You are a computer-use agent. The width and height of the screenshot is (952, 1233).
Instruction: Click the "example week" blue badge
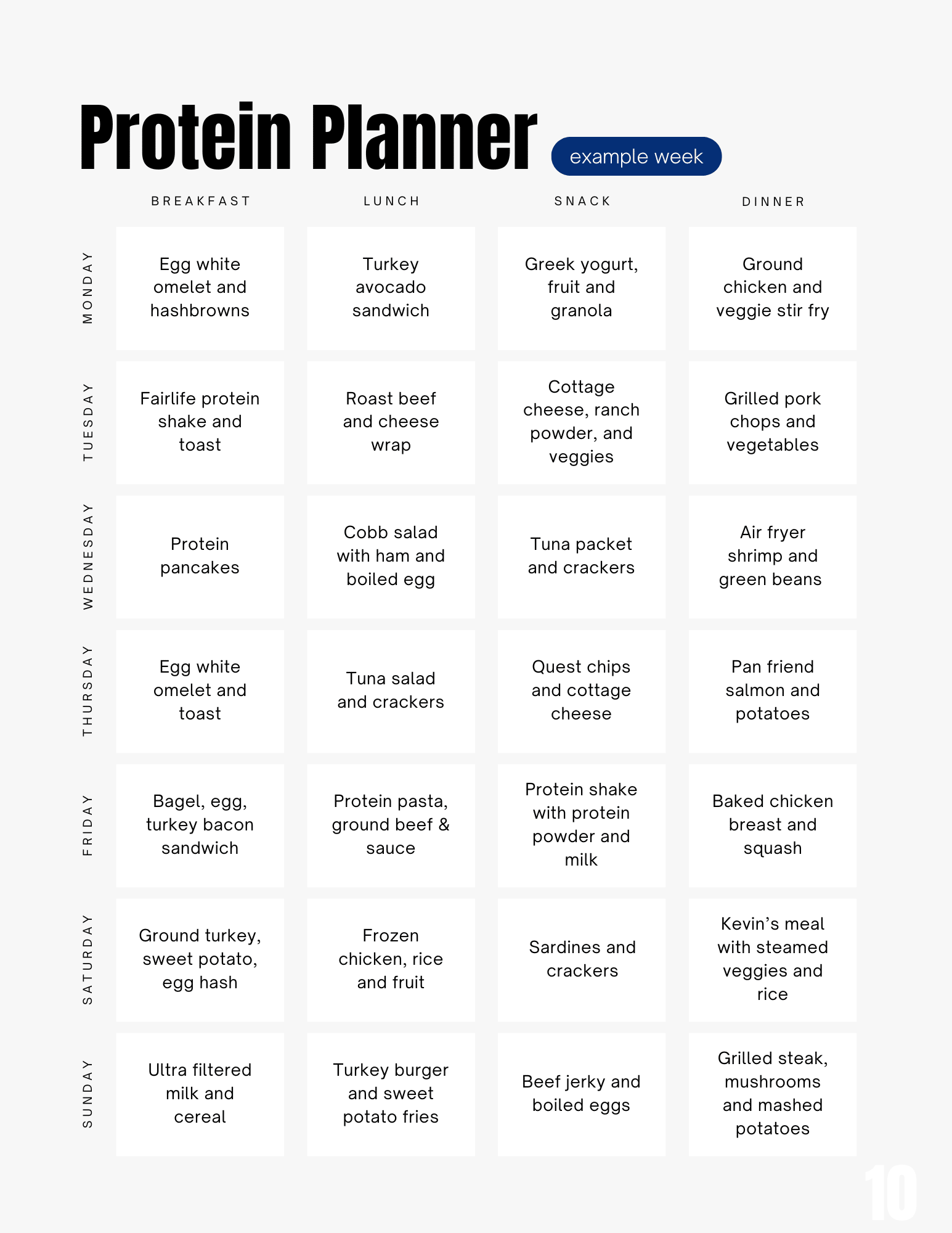tap(636, 157)
